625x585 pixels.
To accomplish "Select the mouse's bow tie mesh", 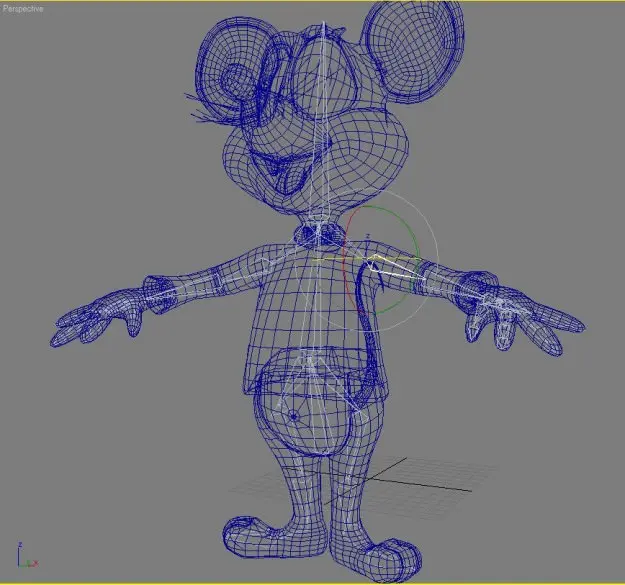I will click(319, 235).
